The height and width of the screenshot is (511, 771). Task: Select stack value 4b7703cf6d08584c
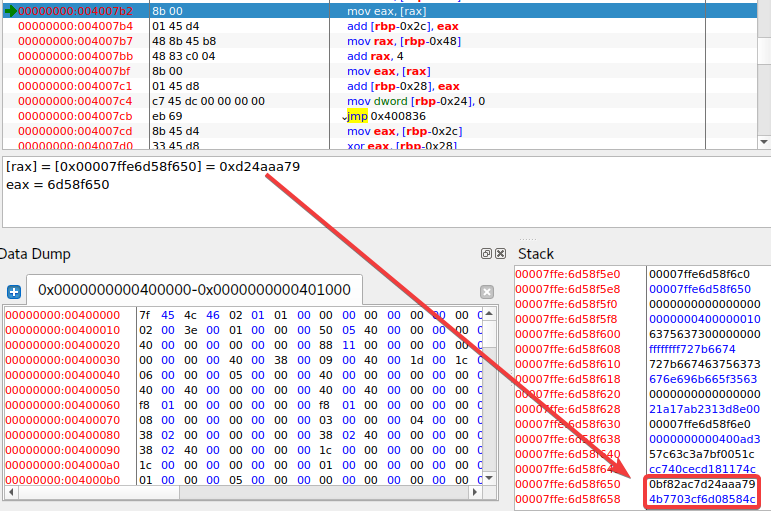(703, 499)
